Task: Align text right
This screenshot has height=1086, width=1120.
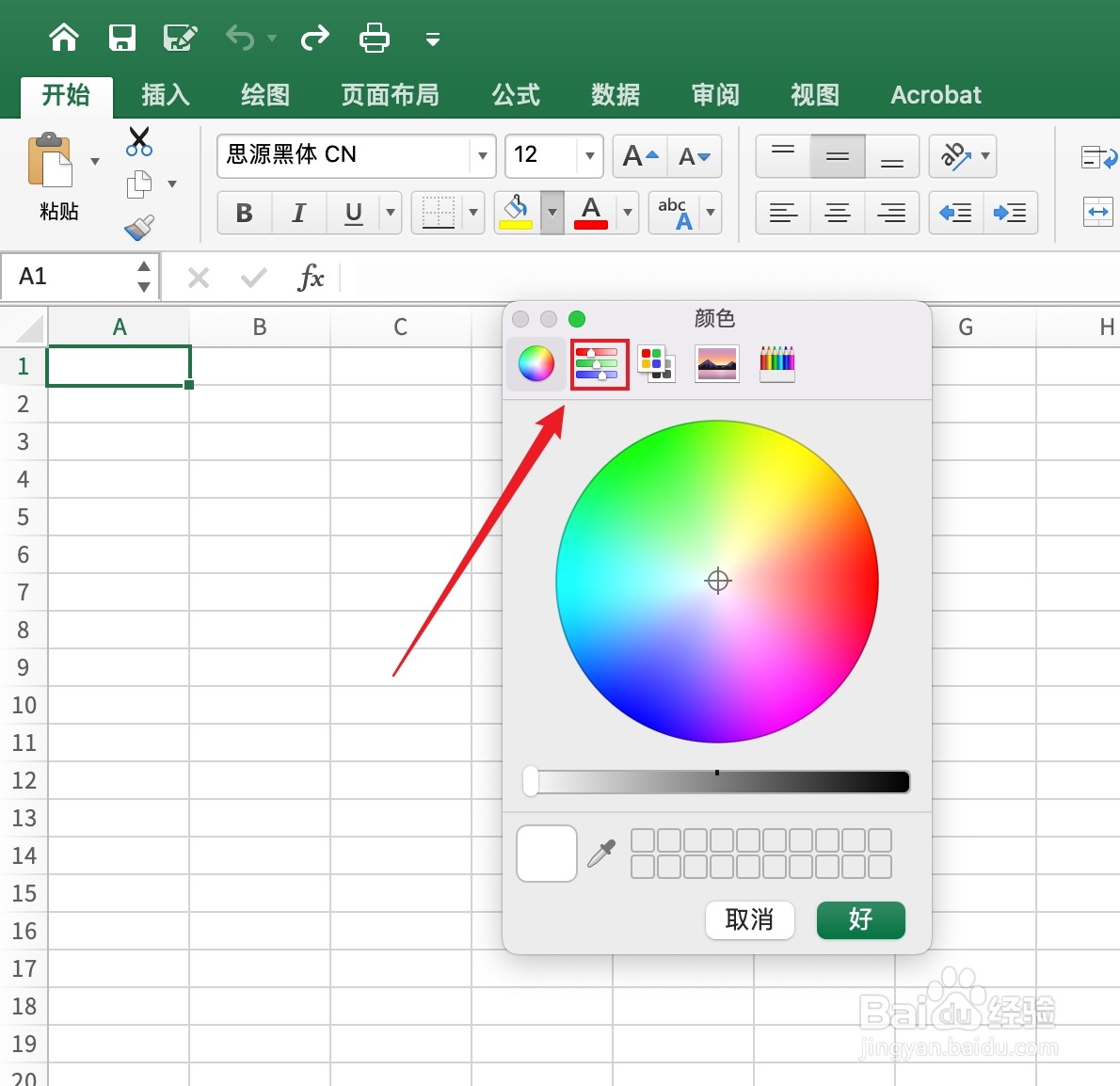Action: 891,212
